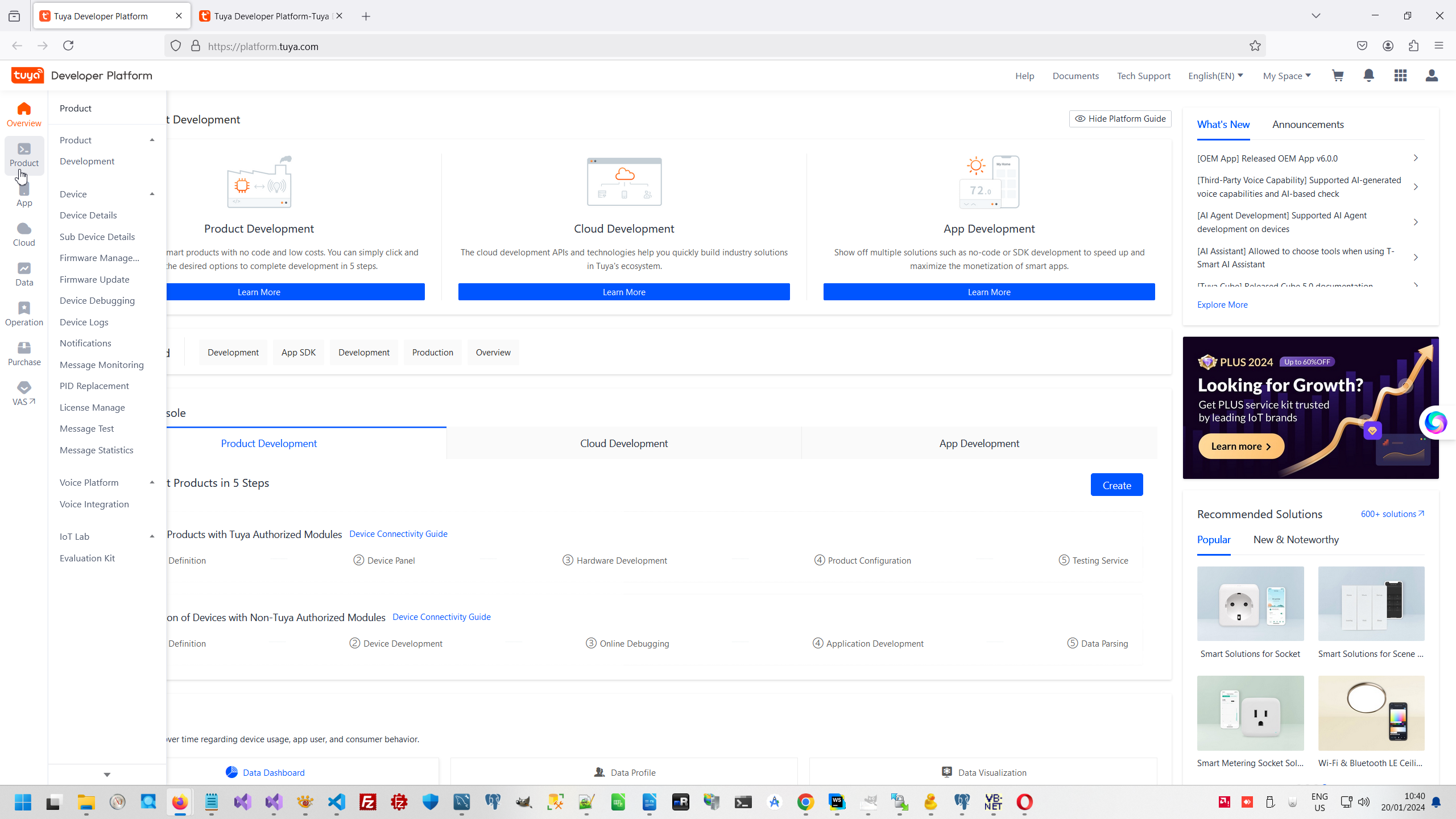Image resolution: width=1456 pixels, height=819 pixels.
Task: Open the Cloud section in sidebar
Action: pos(24,234)
